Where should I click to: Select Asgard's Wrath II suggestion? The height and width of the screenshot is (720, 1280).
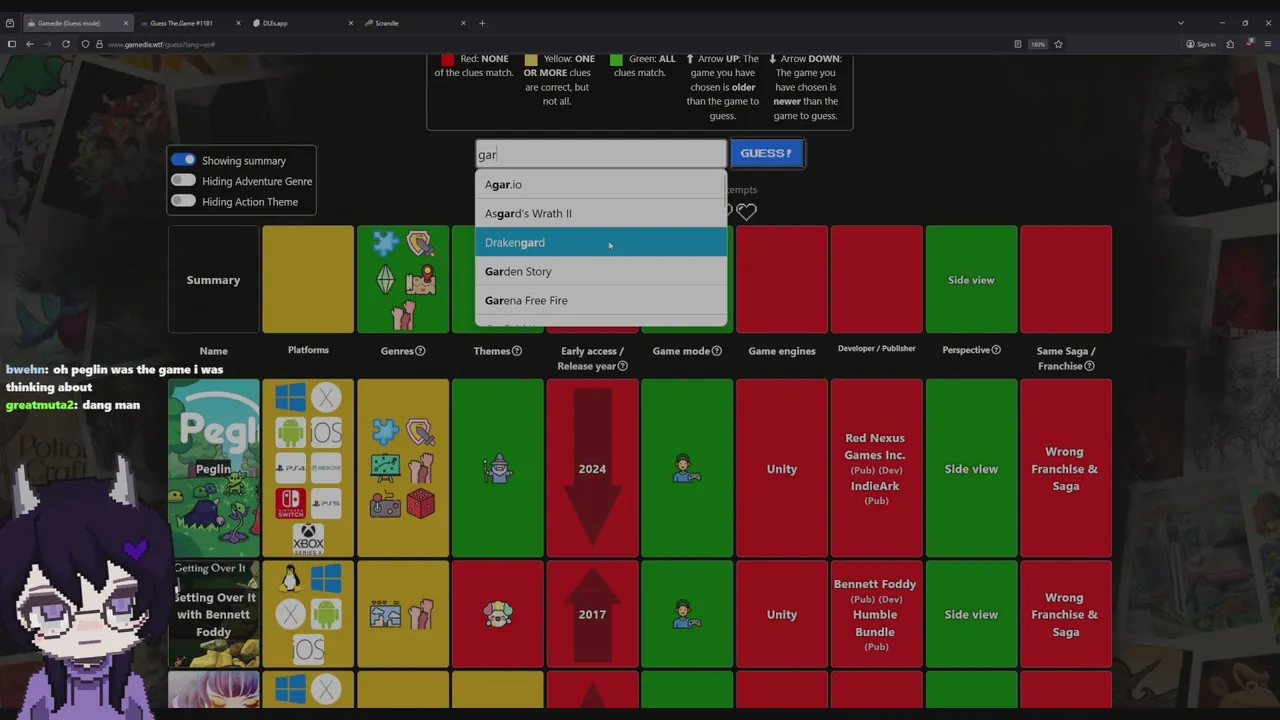coord(601,213)
